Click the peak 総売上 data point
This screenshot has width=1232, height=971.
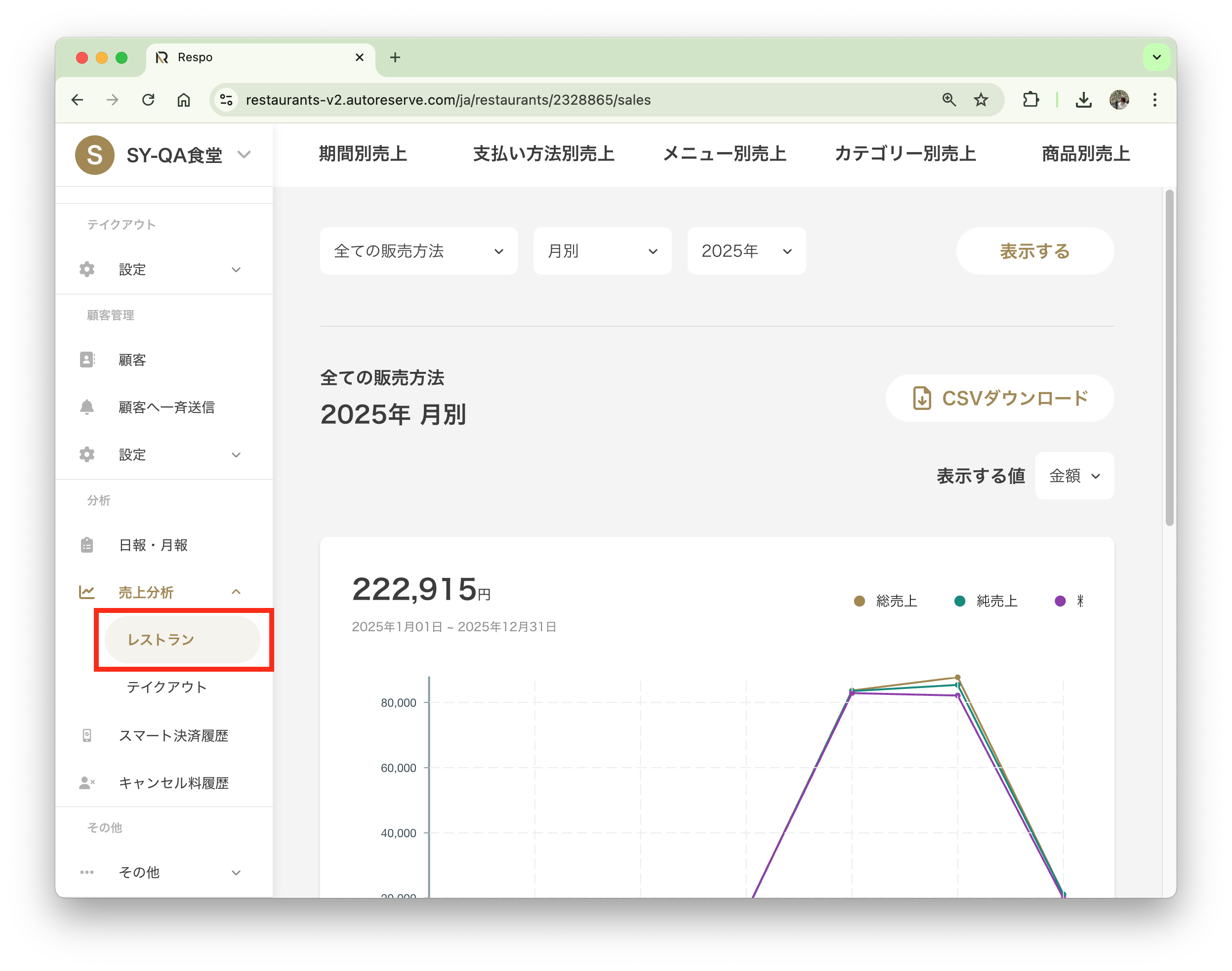point(957,677)
